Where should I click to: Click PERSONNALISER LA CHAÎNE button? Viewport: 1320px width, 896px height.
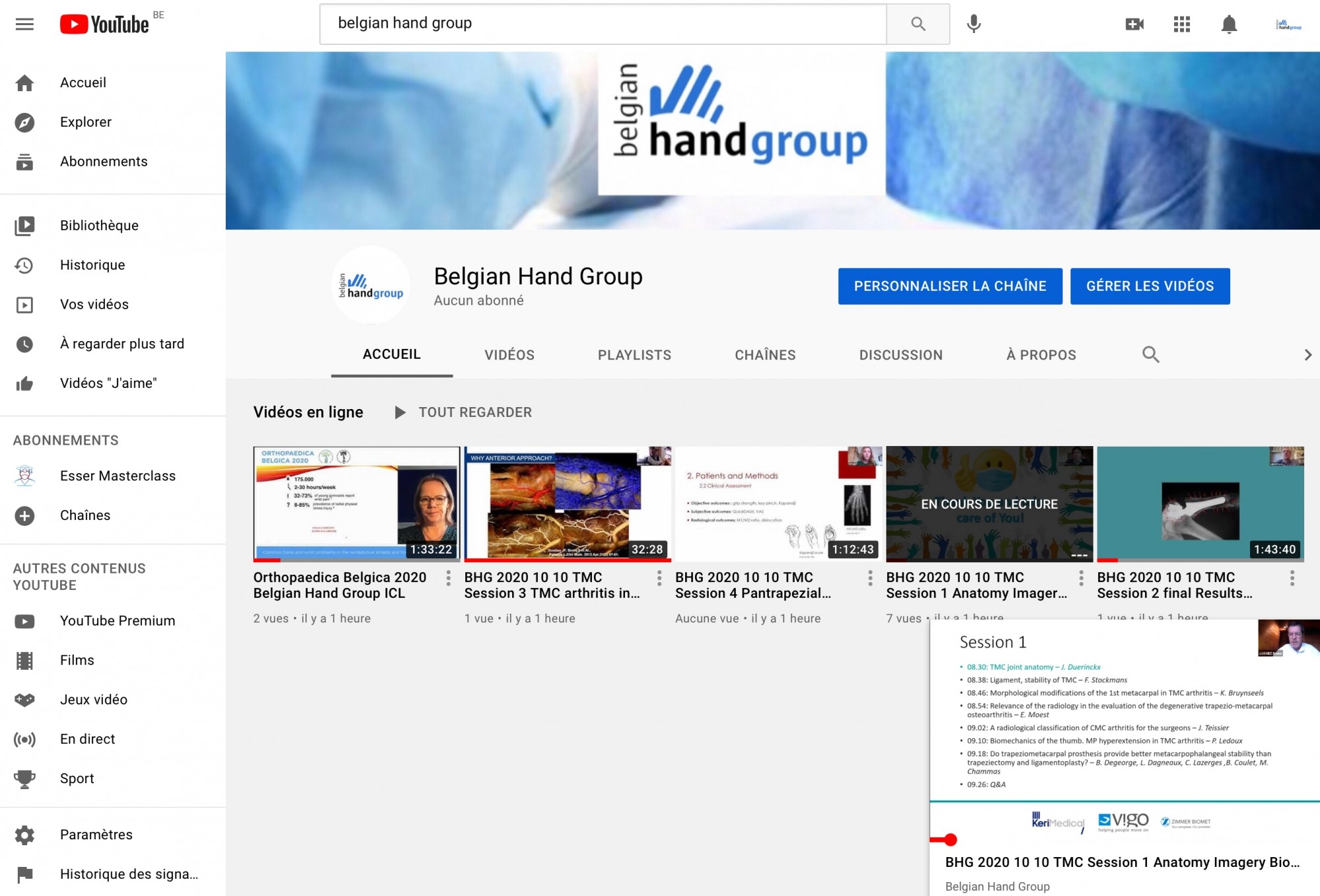pos(950,286)
